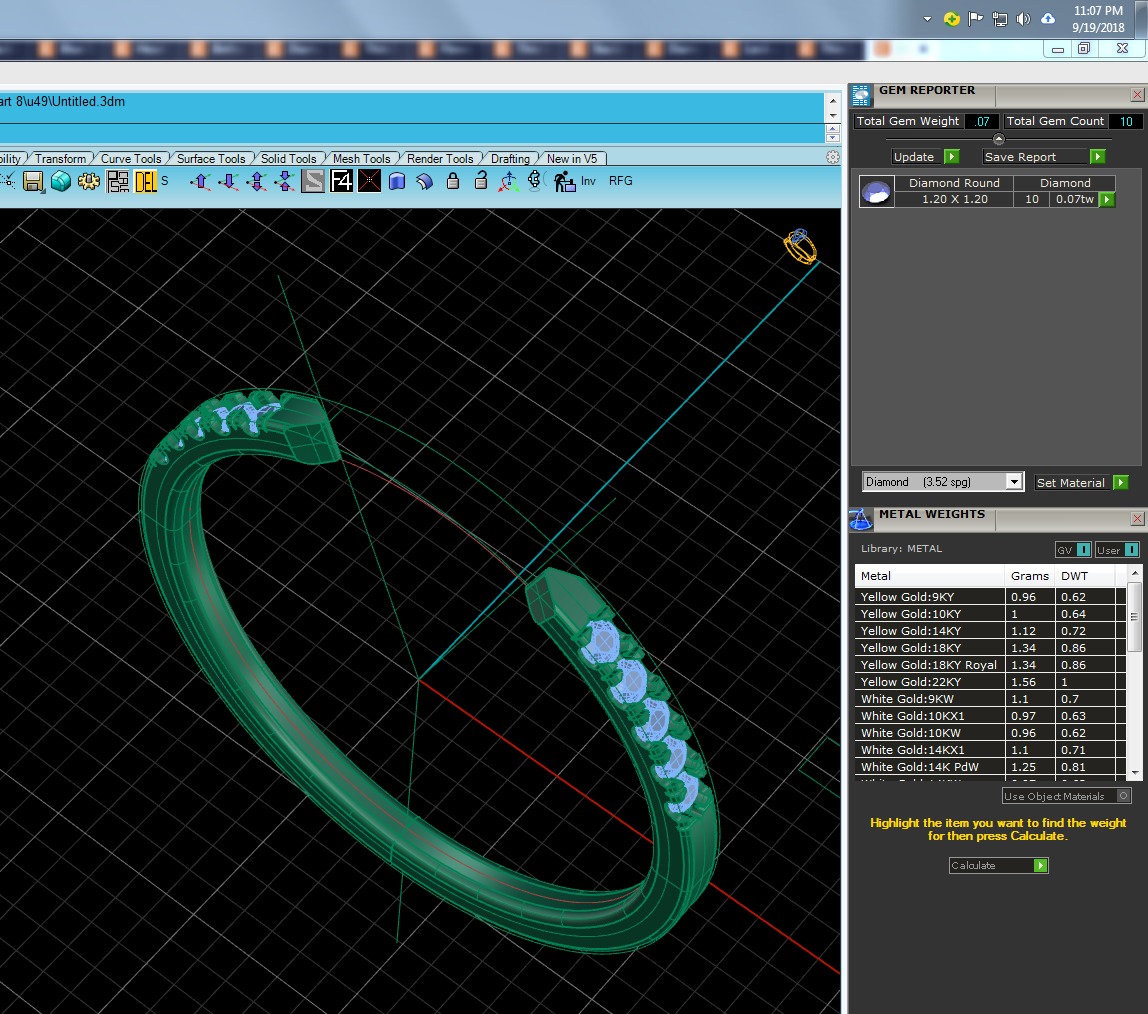
Task: Toggle the User library switch
Action: pos(1117,550)
